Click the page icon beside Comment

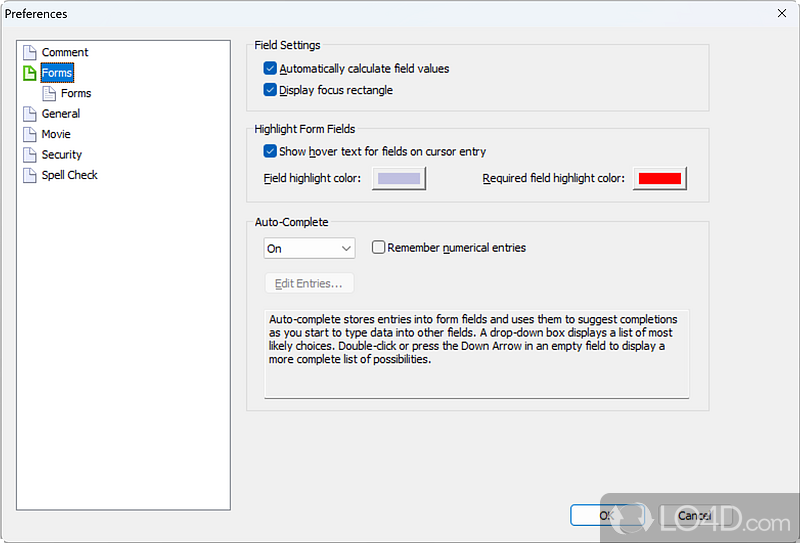30,52
